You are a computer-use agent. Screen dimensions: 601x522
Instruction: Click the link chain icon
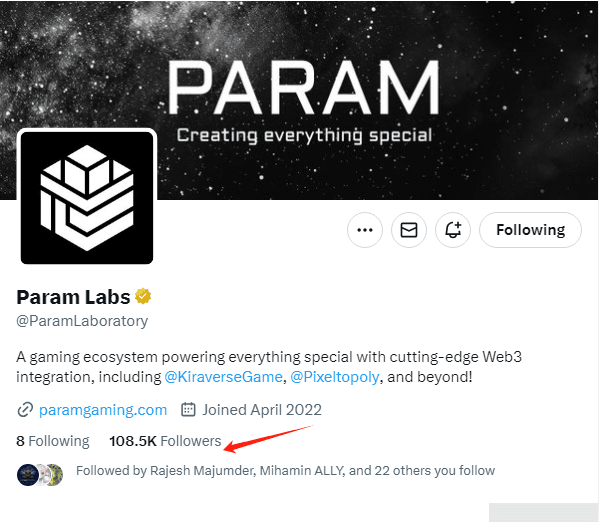click(25, 410)
